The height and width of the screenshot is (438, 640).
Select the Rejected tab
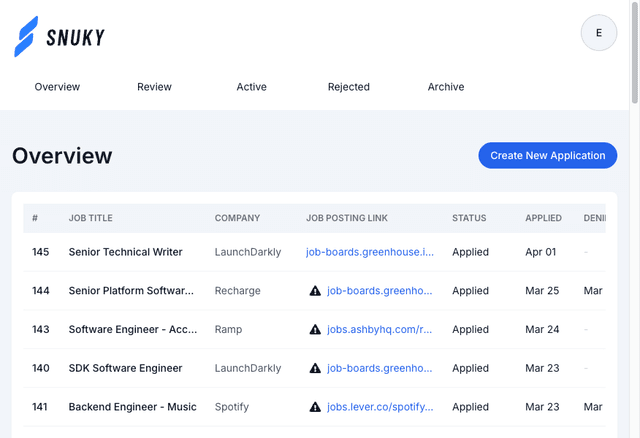point(348,87)
